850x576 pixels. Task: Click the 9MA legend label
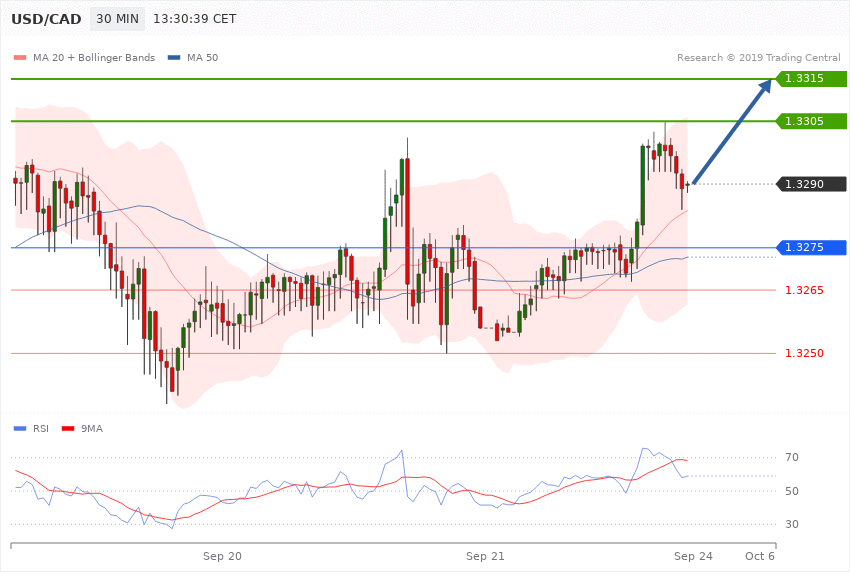click(x=92, y=429)
